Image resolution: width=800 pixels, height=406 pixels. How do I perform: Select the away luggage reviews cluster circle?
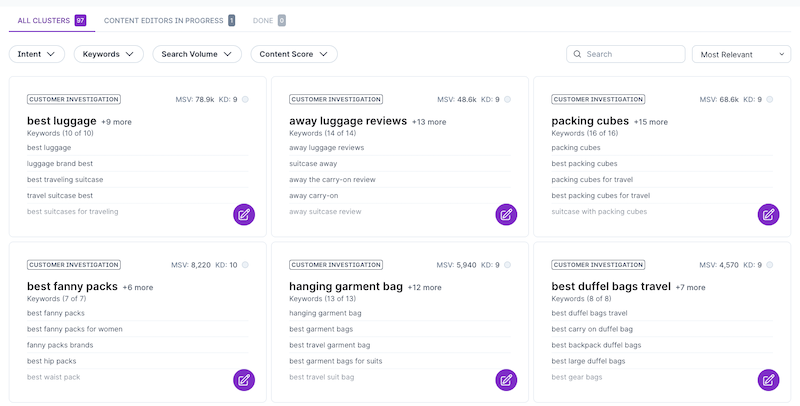507,99
